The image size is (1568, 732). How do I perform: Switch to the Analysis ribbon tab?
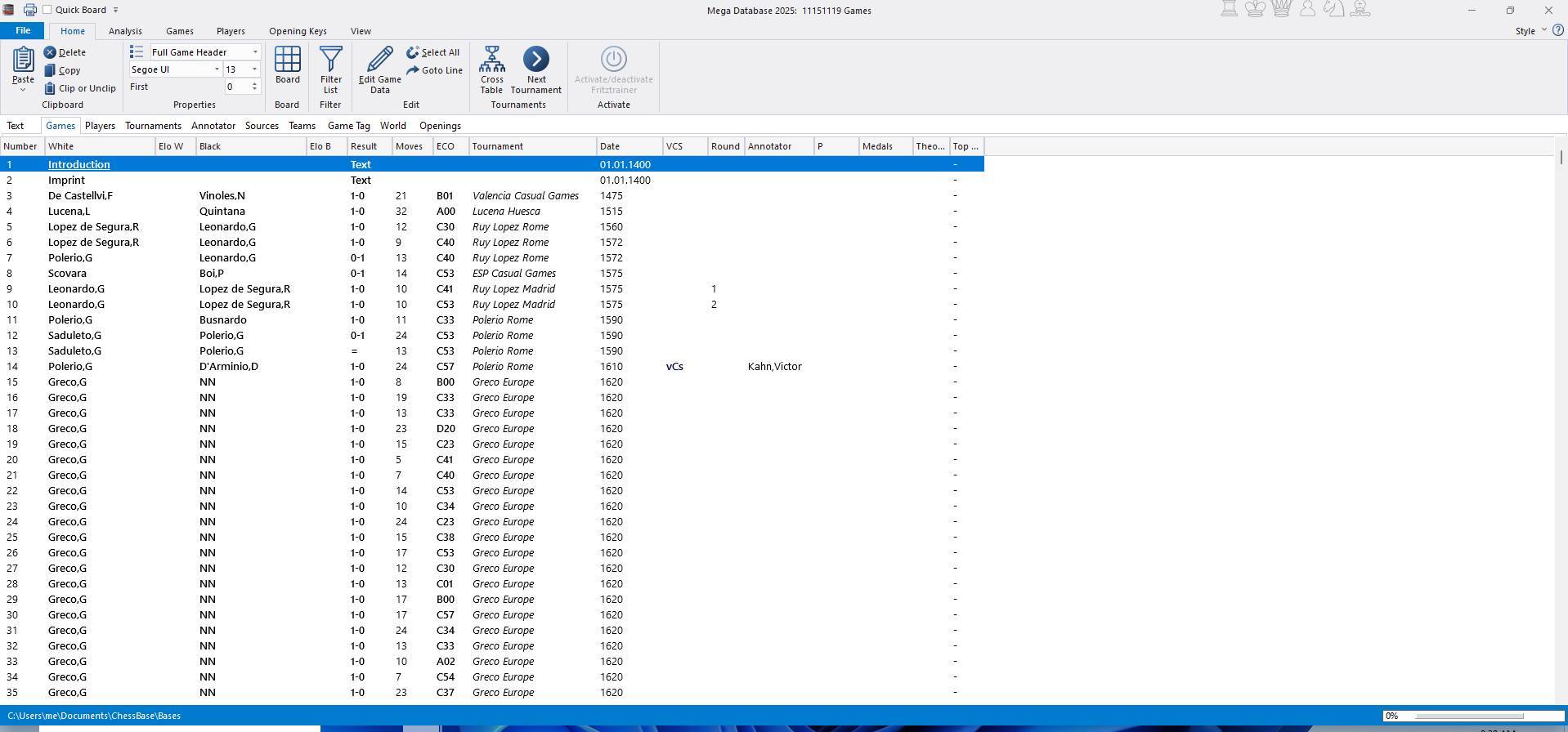click(x=125, y=31)
